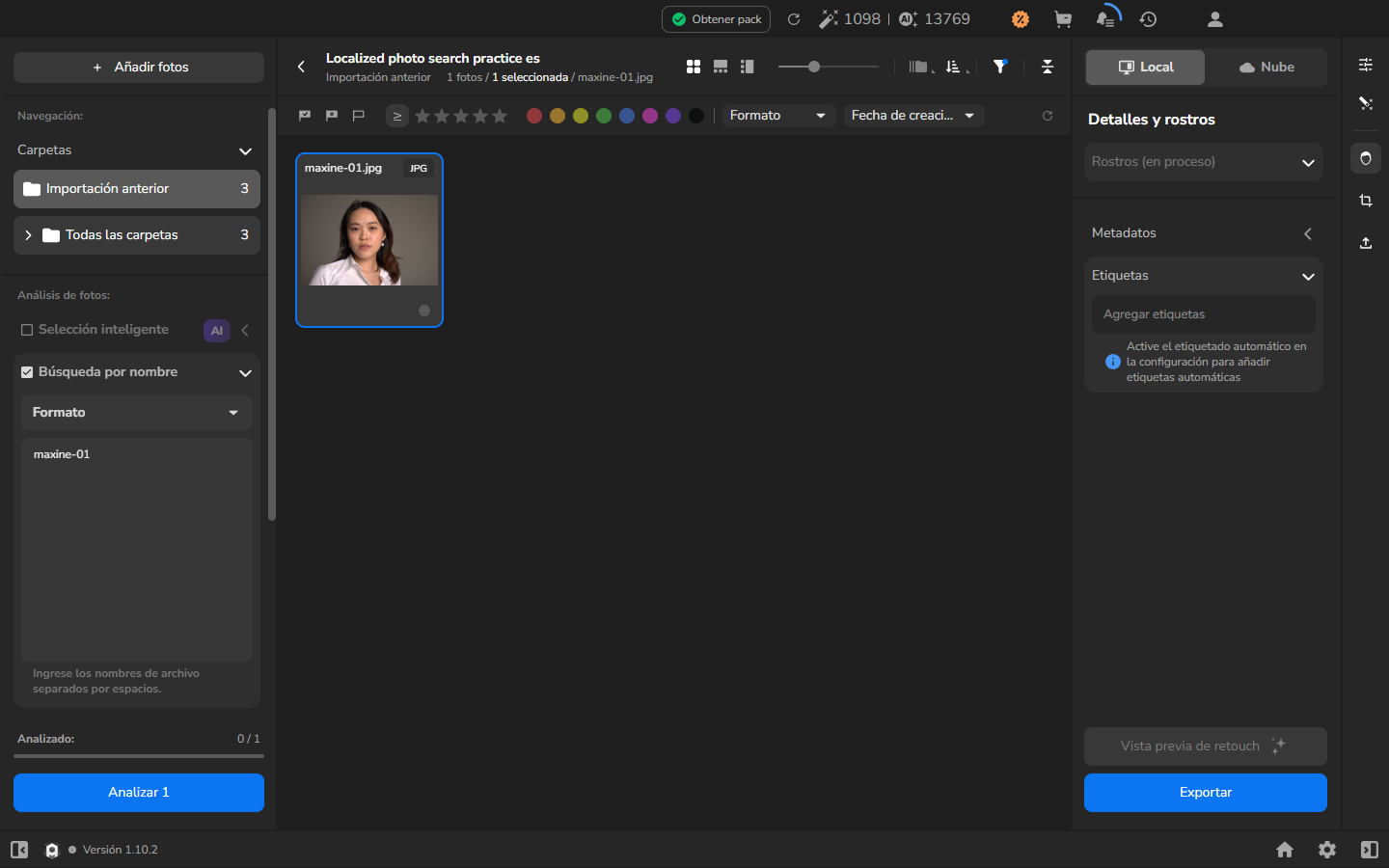
Task: Open the Formato dropdown in the filter bar
Action: (777, 116)
